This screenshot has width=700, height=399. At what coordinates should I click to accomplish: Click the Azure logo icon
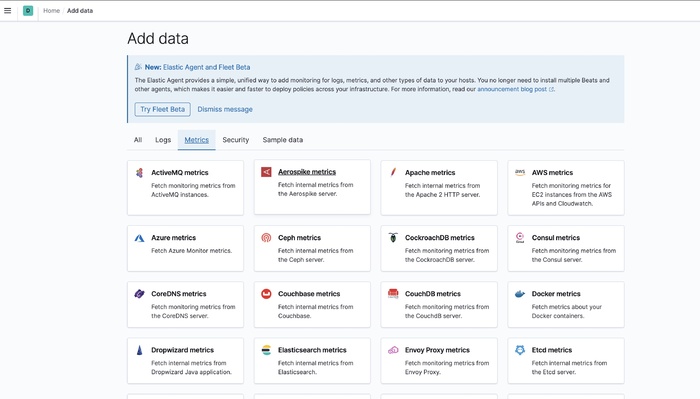pos(139,238)
